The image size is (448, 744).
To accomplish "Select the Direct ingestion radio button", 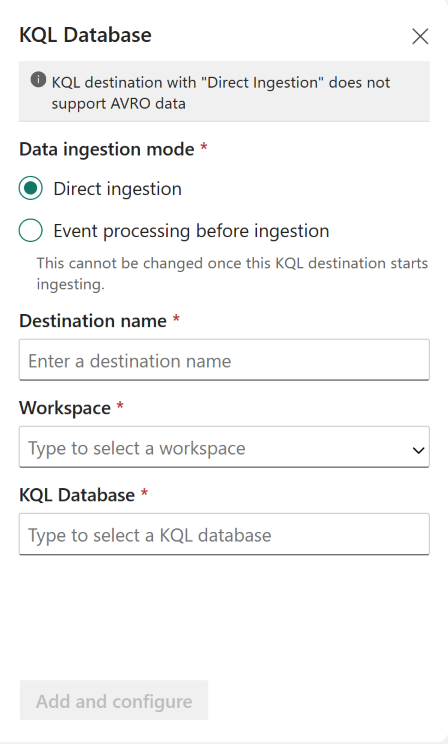I will pyautogui.click(x=31, y=188).
